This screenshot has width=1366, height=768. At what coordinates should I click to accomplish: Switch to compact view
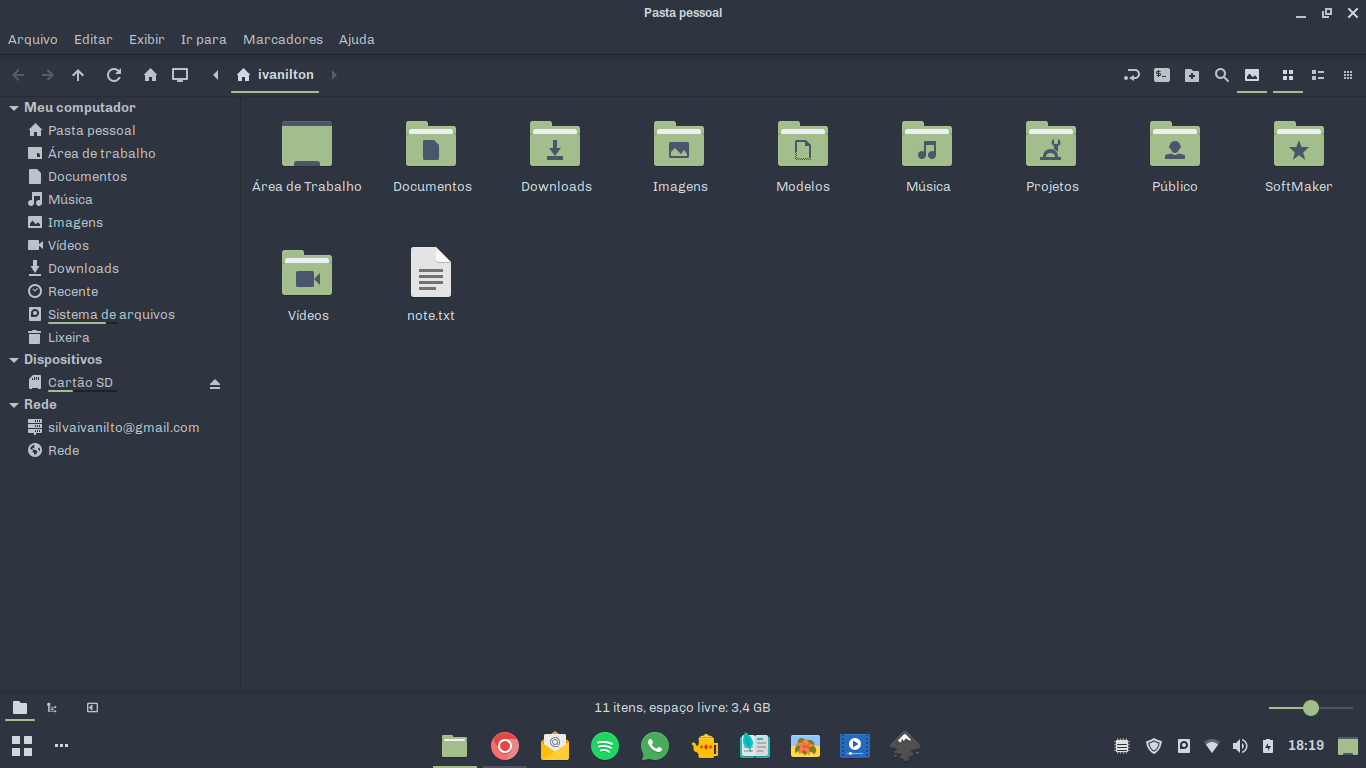pos(1348,75)
